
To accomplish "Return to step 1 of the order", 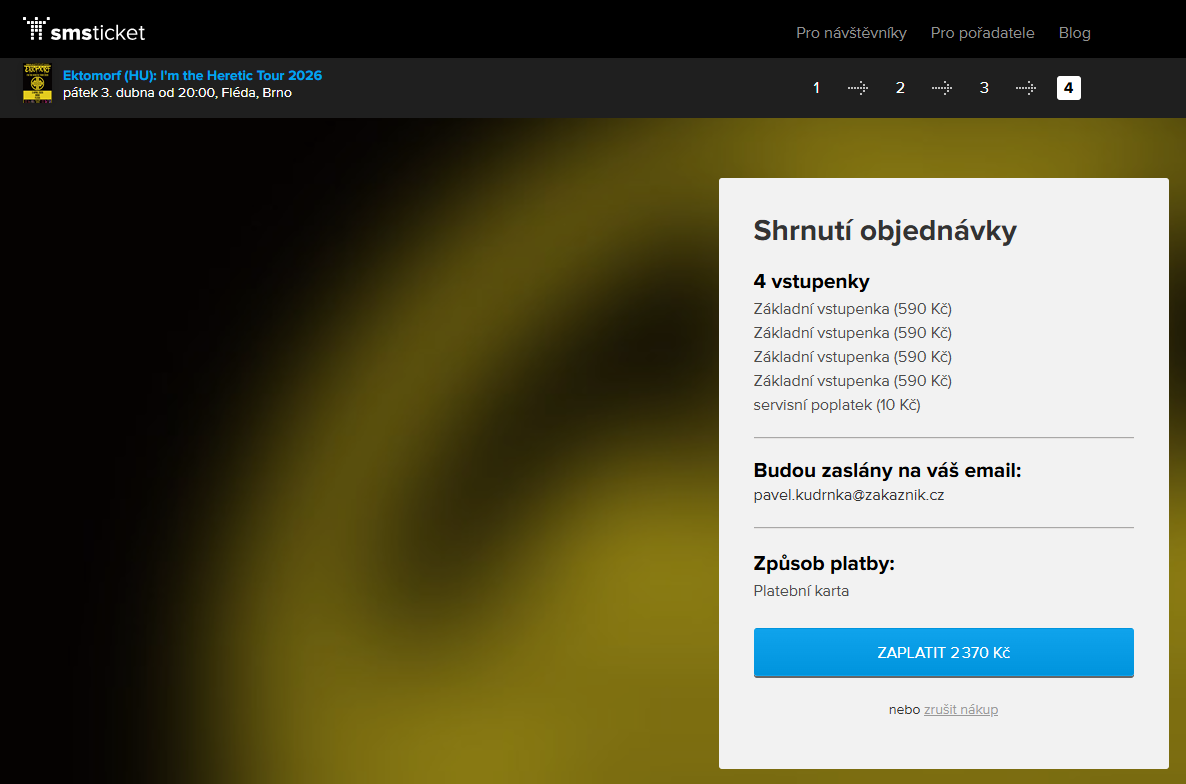I will pyautogui.click(x=816, y=88).
